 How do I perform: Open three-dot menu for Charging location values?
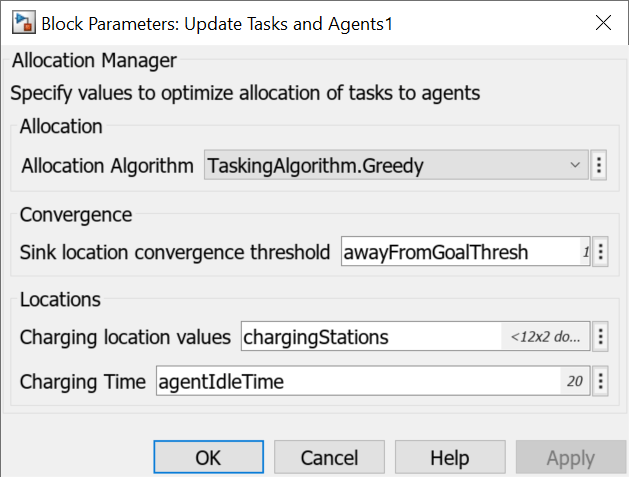(x=600, y=337)
